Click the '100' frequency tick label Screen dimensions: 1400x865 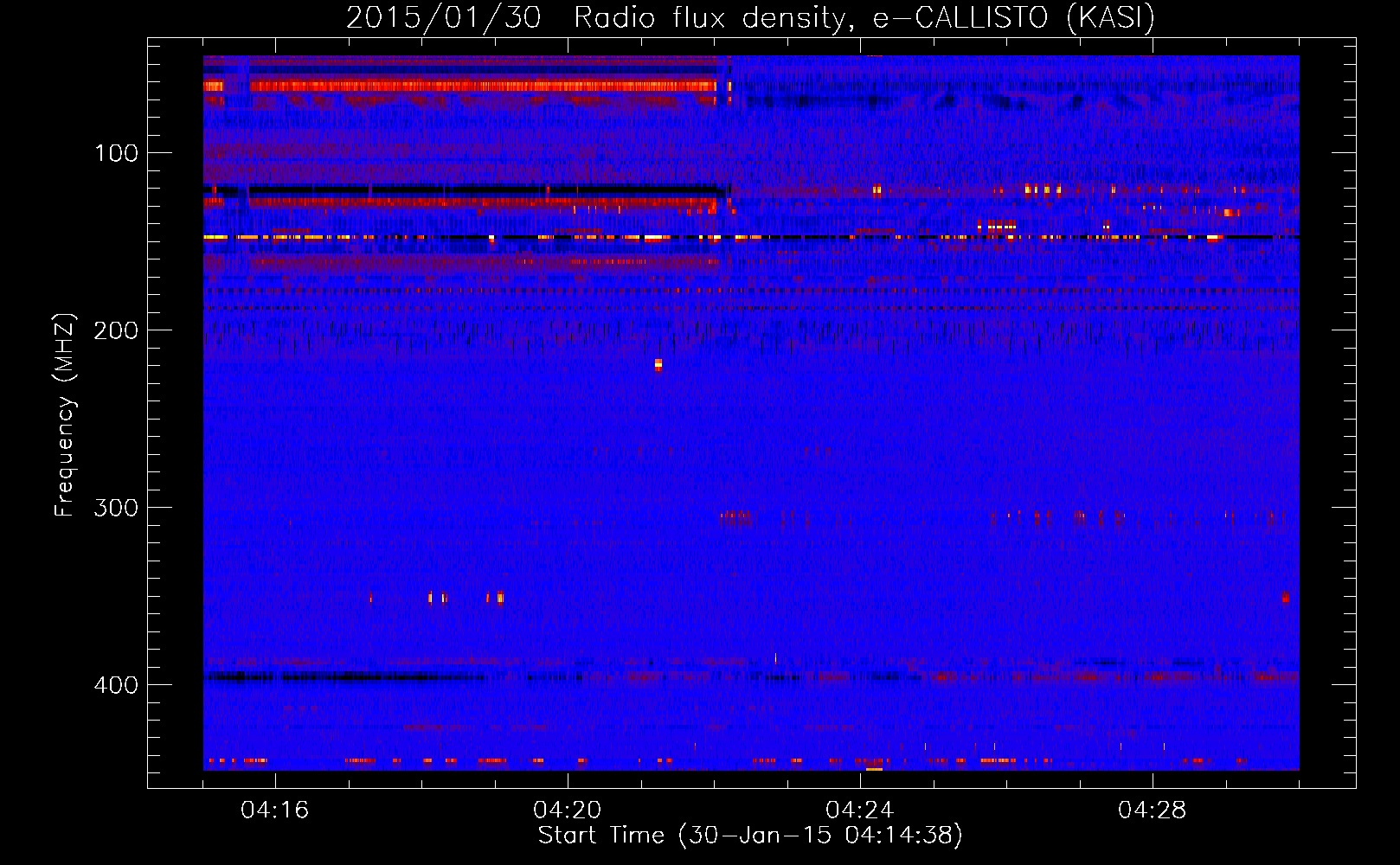click(116, 153)
